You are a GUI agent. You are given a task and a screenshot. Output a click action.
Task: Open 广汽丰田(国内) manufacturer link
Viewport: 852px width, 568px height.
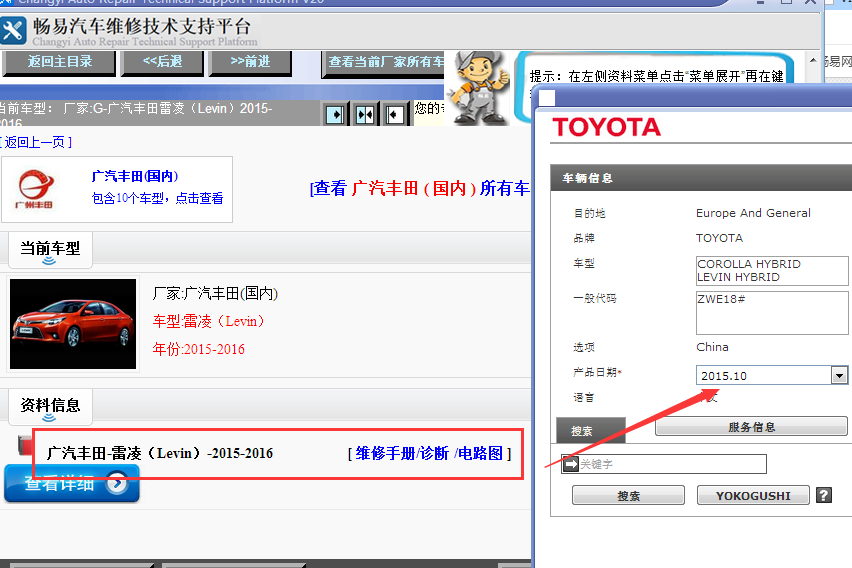click(135, 176)
